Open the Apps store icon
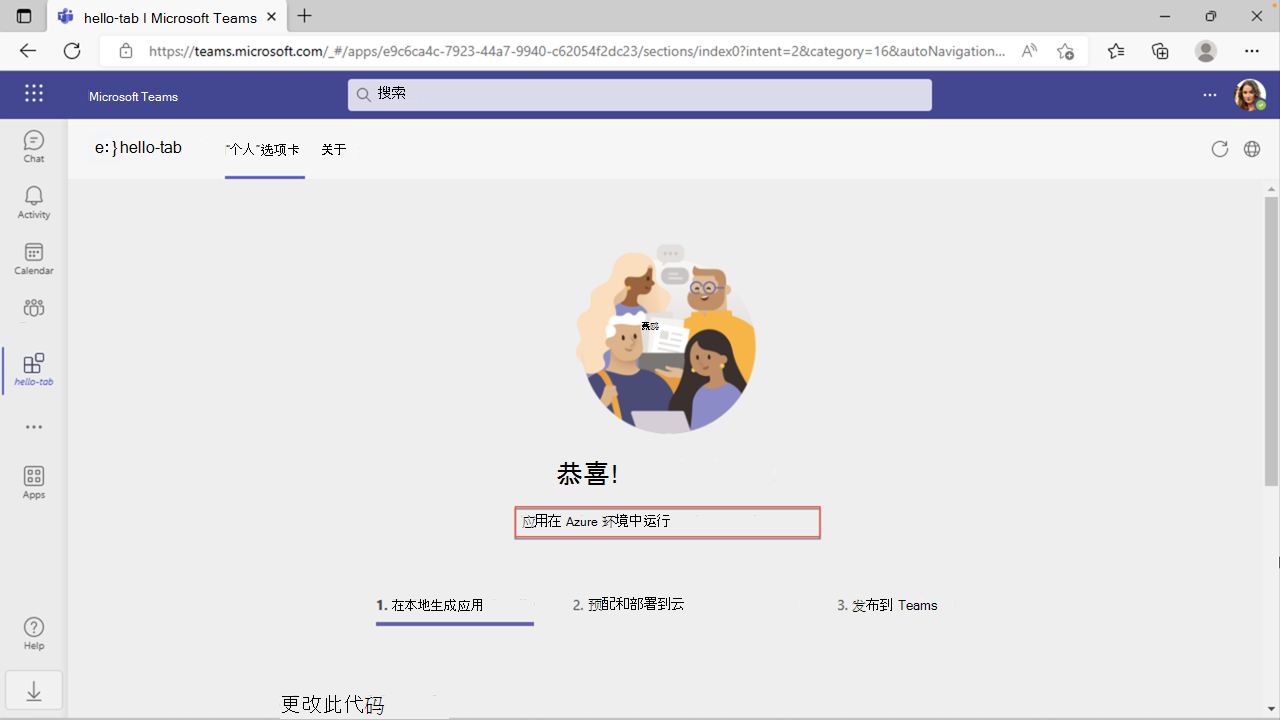 click(x=34, y=482)
